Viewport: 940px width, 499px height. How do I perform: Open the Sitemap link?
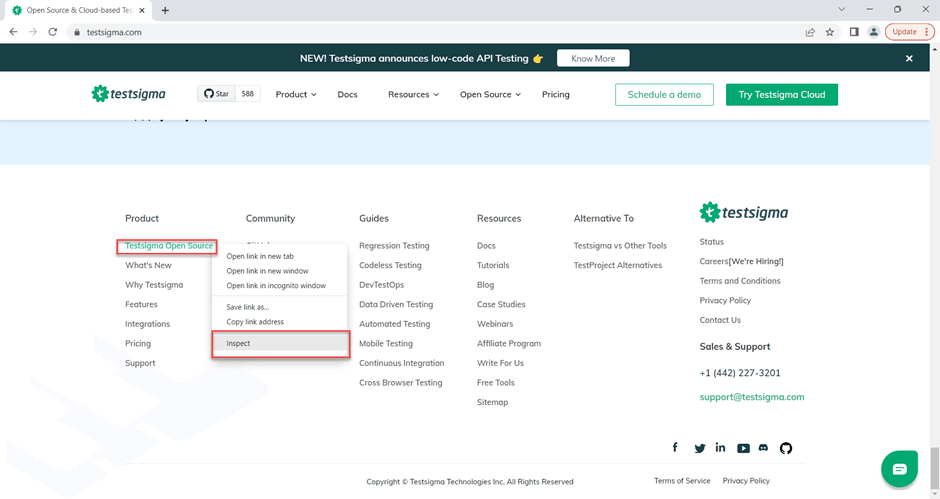coord(492,402)
